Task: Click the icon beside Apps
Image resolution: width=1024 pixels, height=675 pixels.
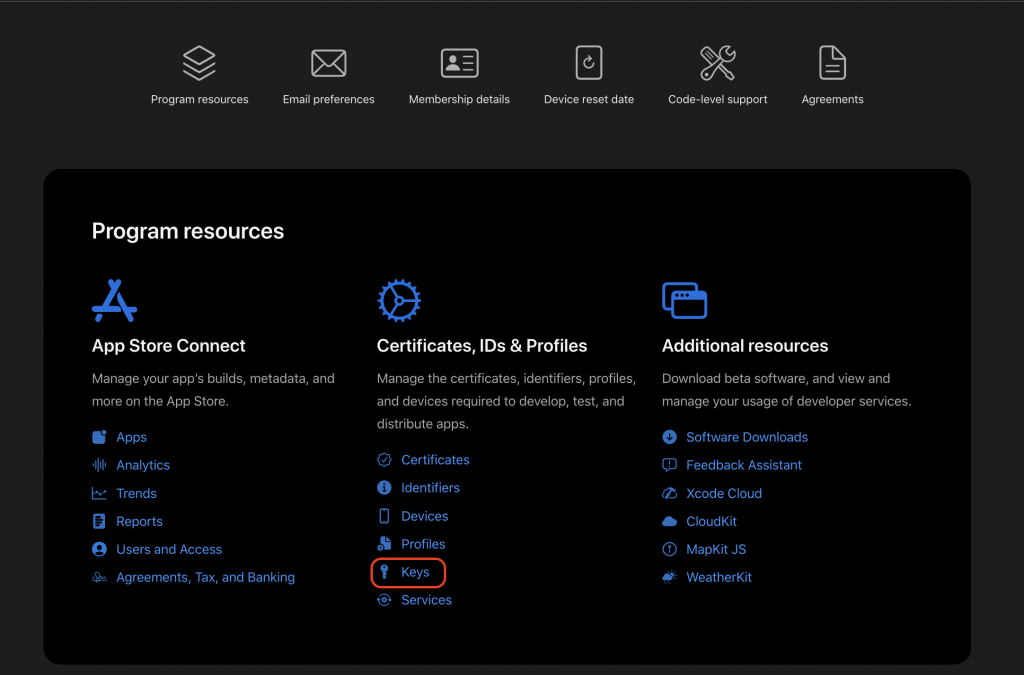Action: pyautogui.click(x=99, y=437)
